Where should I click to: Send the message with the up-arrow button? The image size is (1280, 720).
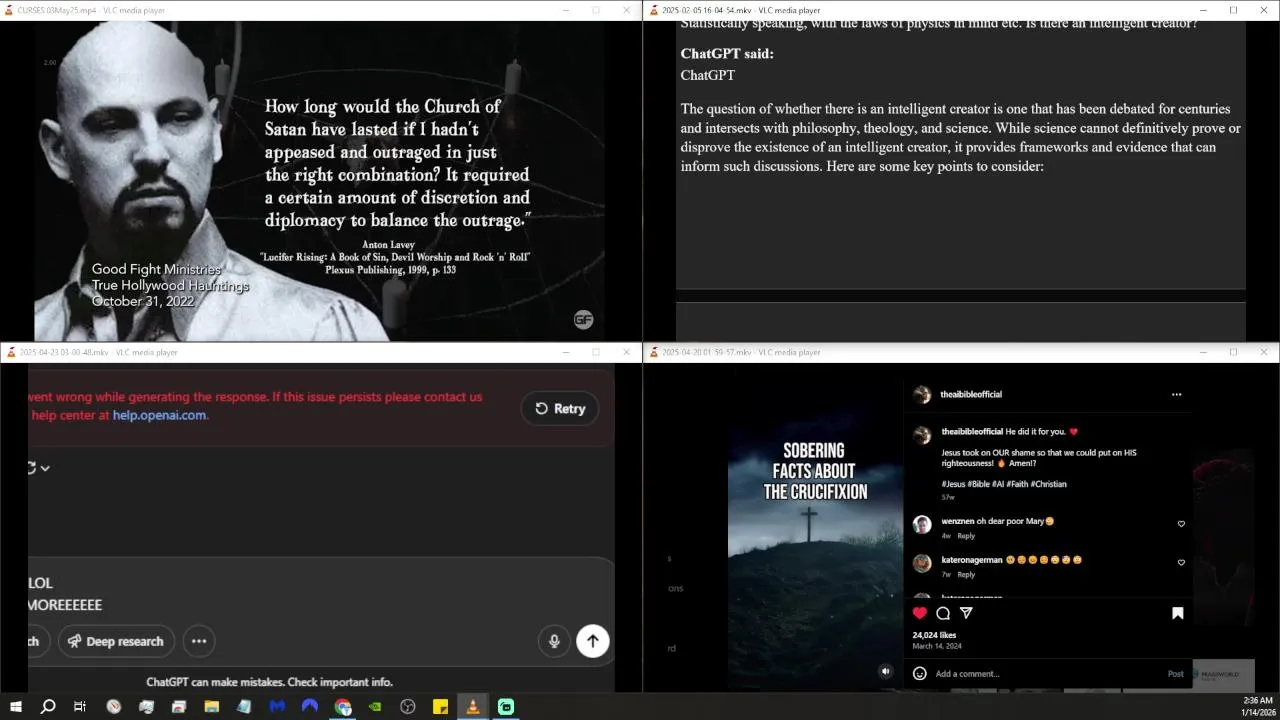coord(593,641)
